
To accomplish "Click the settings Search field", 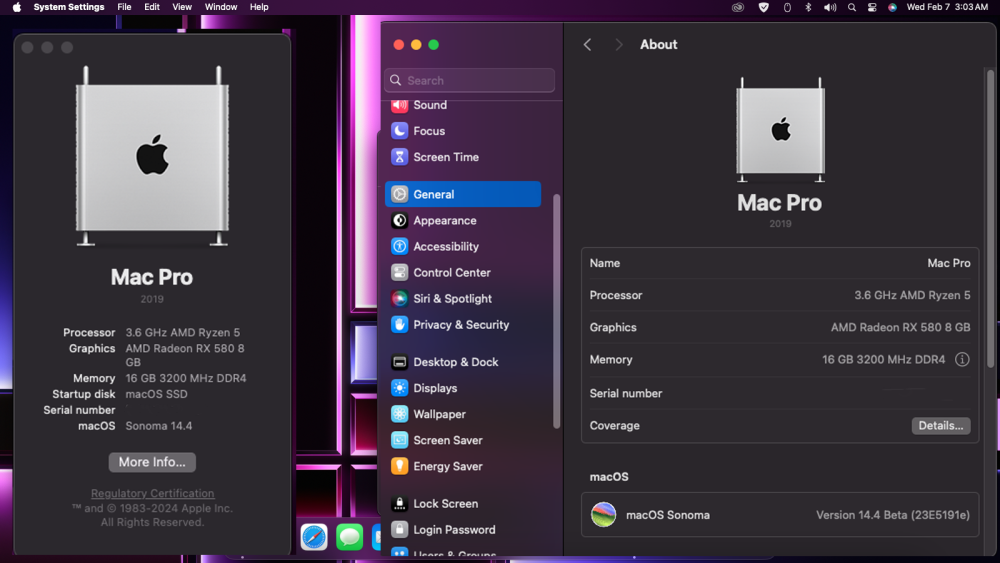I will coord(469,80).
